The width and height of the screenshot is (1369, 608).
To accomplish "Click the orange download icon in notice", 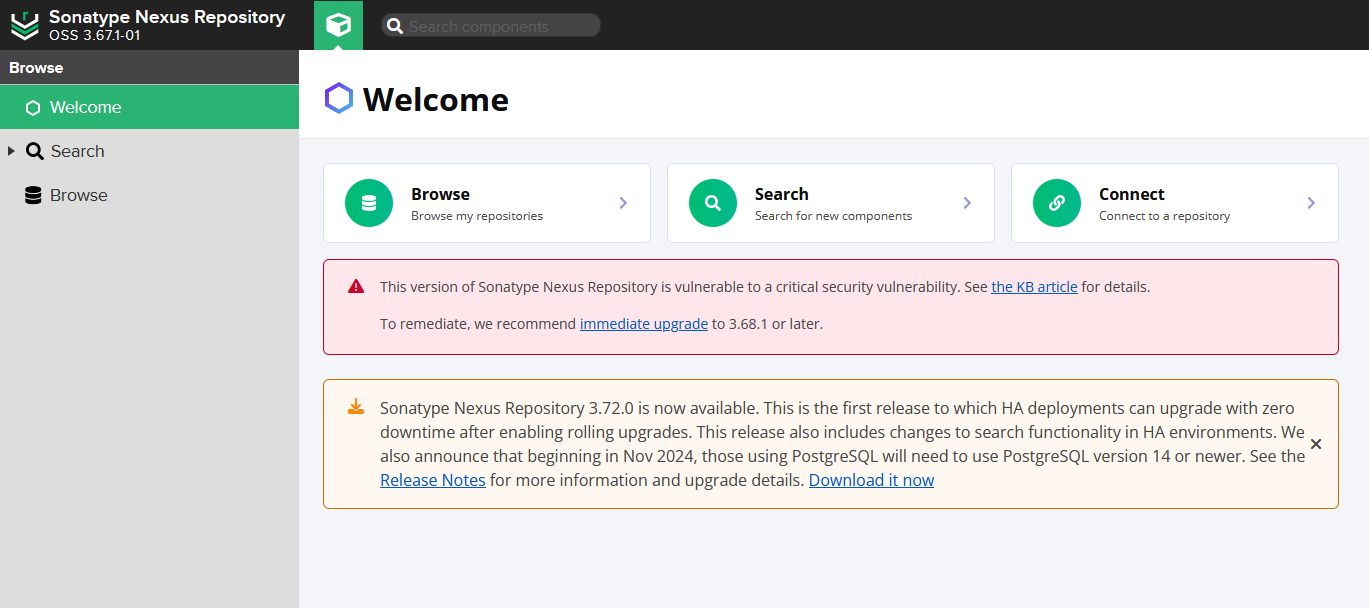I will pyautogui.click(x=356, y=407).
